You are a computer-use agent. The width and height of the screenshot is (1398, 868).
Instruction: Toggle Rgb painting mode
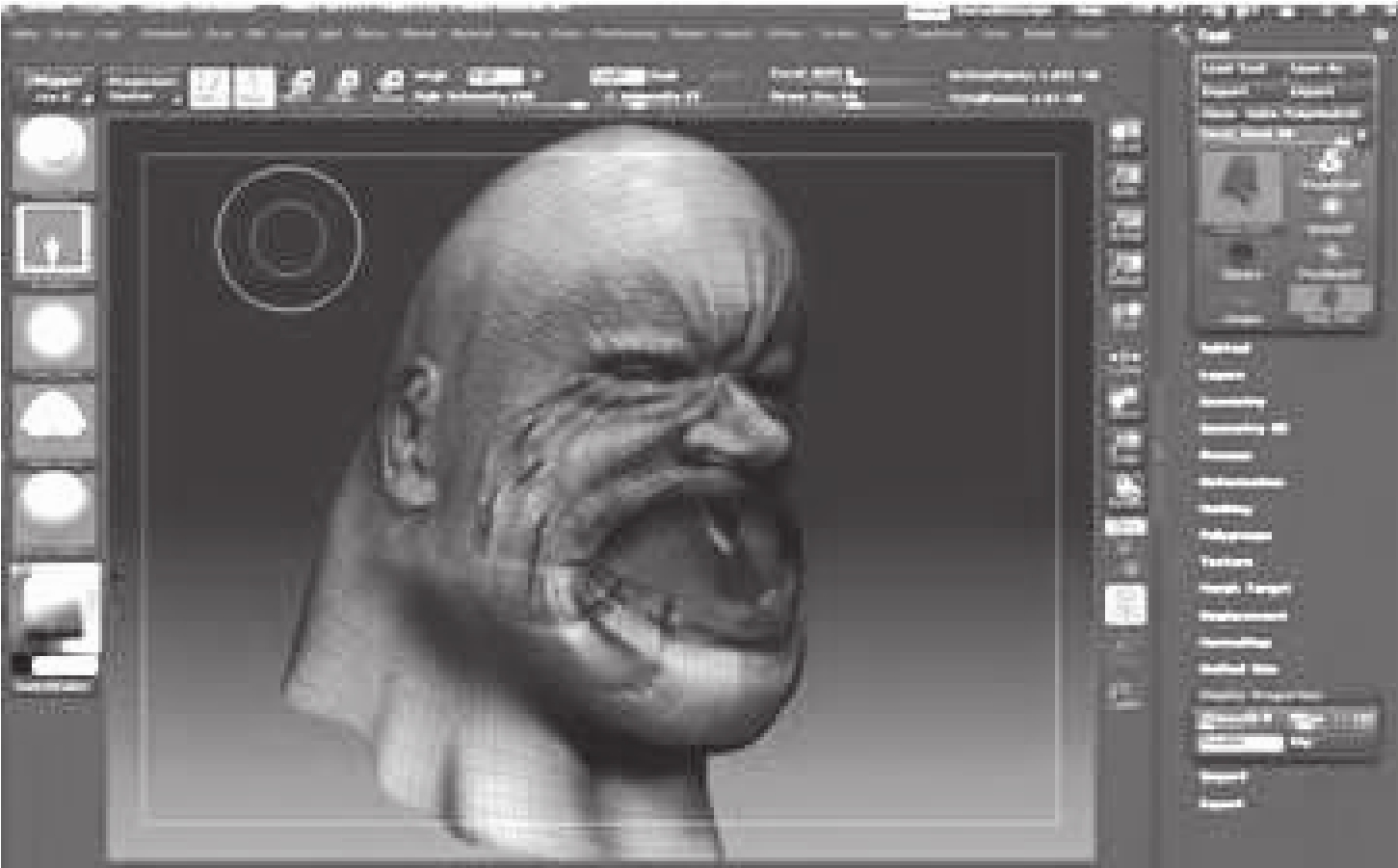click(x=496, y=76)
